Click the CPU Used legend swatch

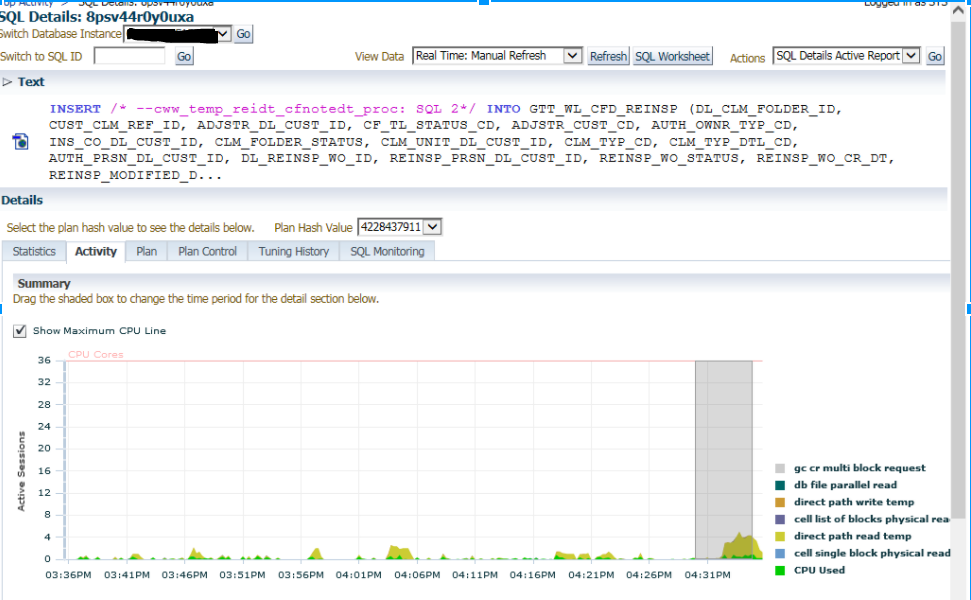(x=780, y=570)
